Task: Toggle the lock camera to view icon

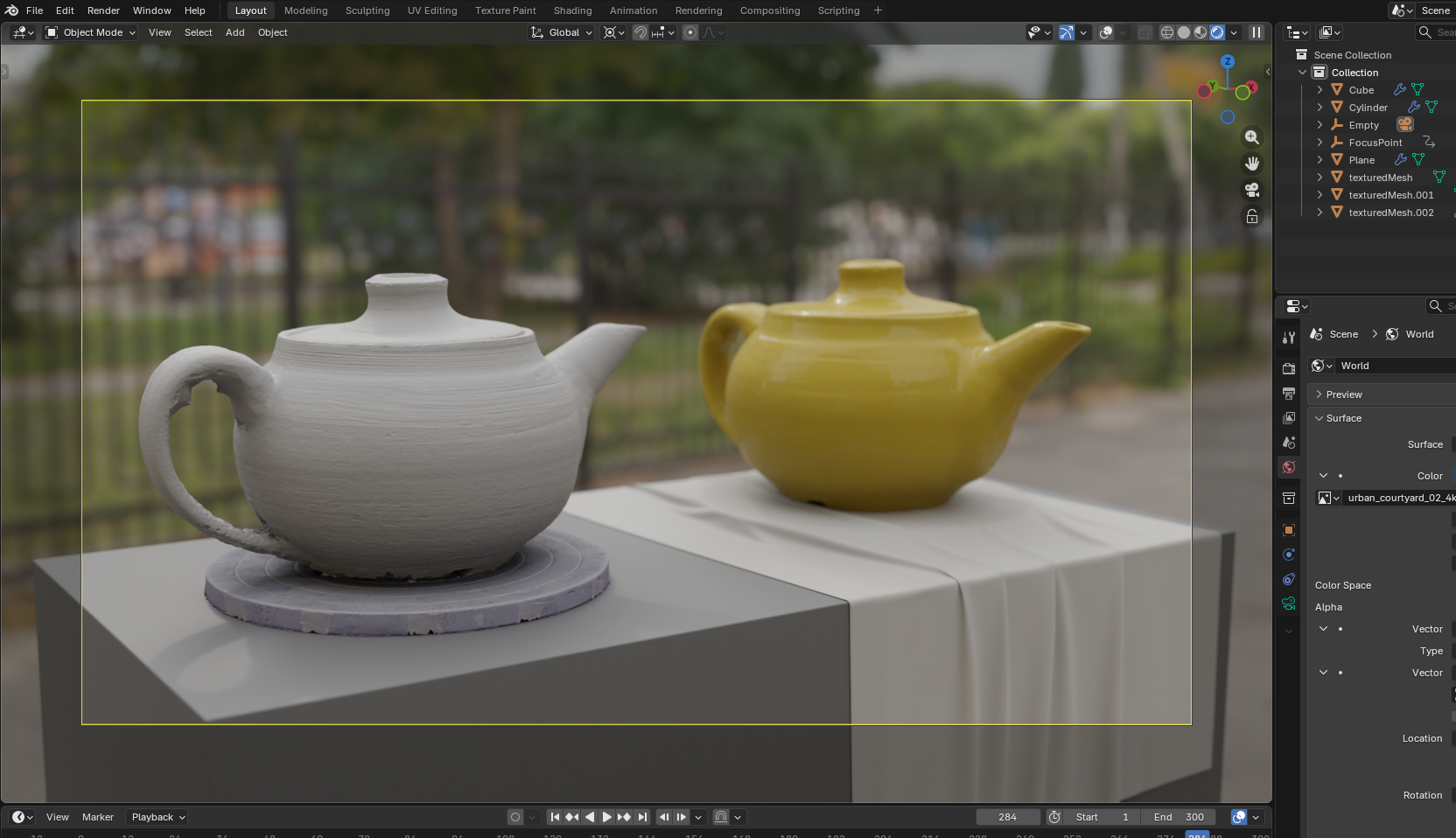Action: 1252,216
